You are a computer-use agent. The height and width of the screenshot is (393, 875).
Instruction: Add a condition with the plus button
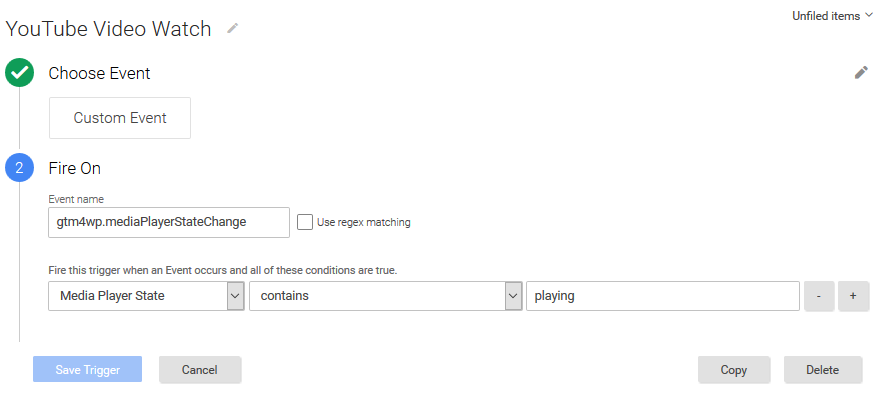click(853, 296)
